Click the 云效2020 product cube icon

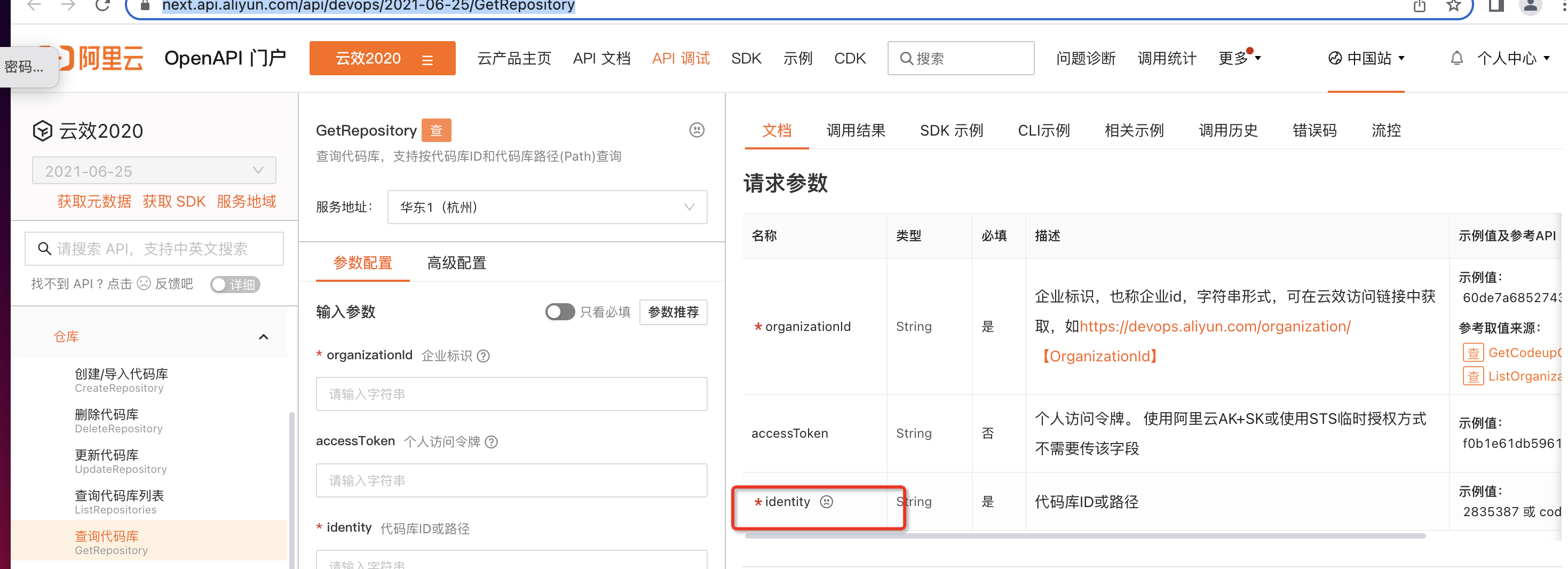(x=42, y=131)
